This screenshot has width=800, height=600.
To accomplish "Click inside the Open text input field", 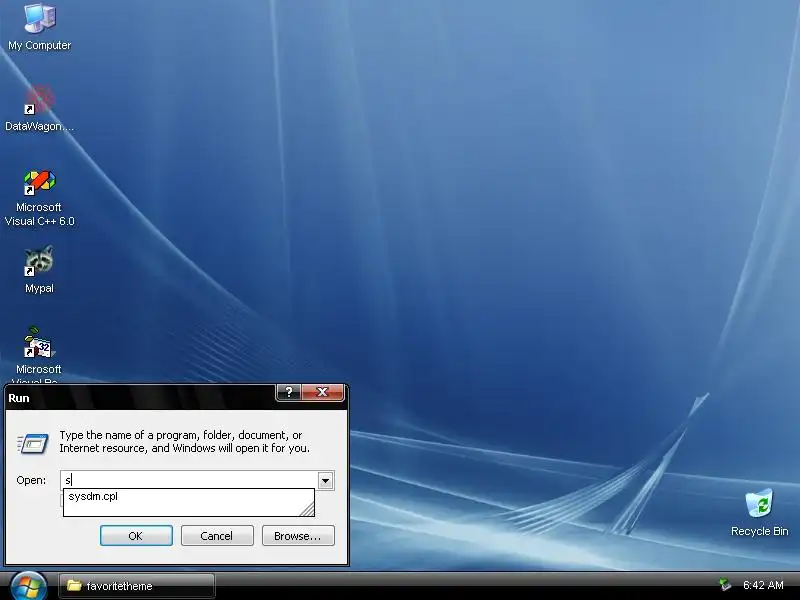I will 190,480.
